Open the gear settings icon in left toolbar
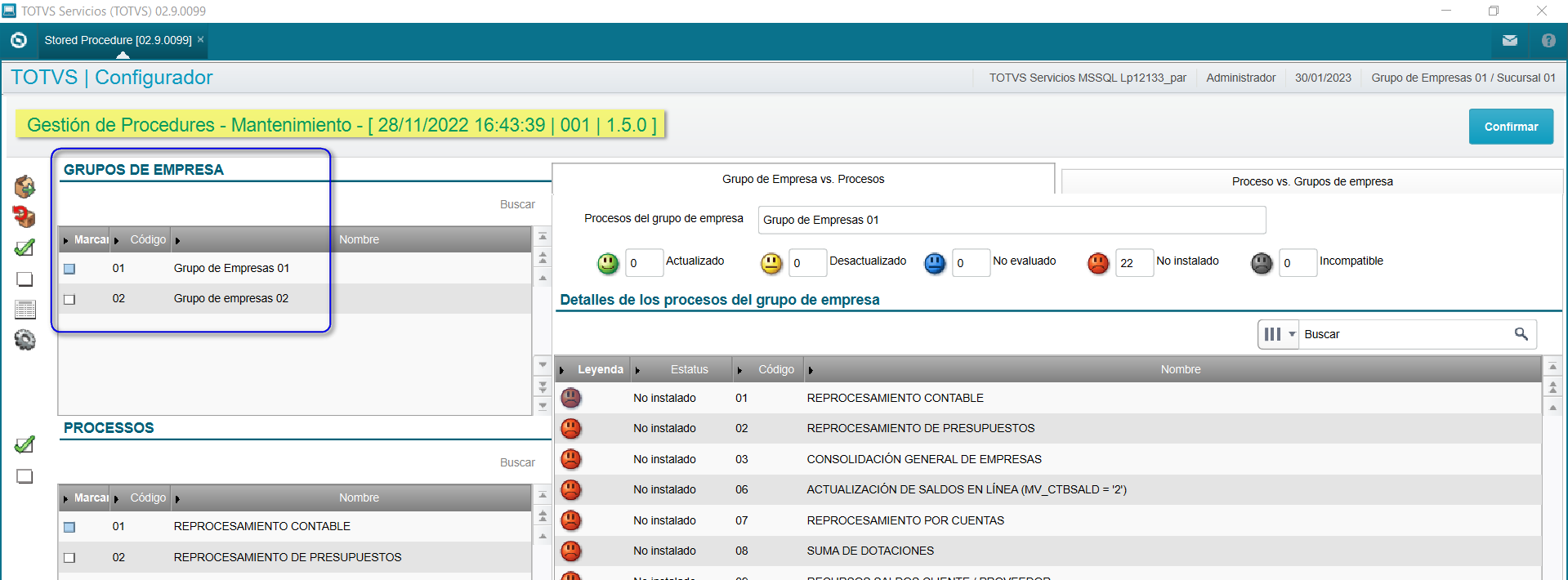 (x=25, y=340)
